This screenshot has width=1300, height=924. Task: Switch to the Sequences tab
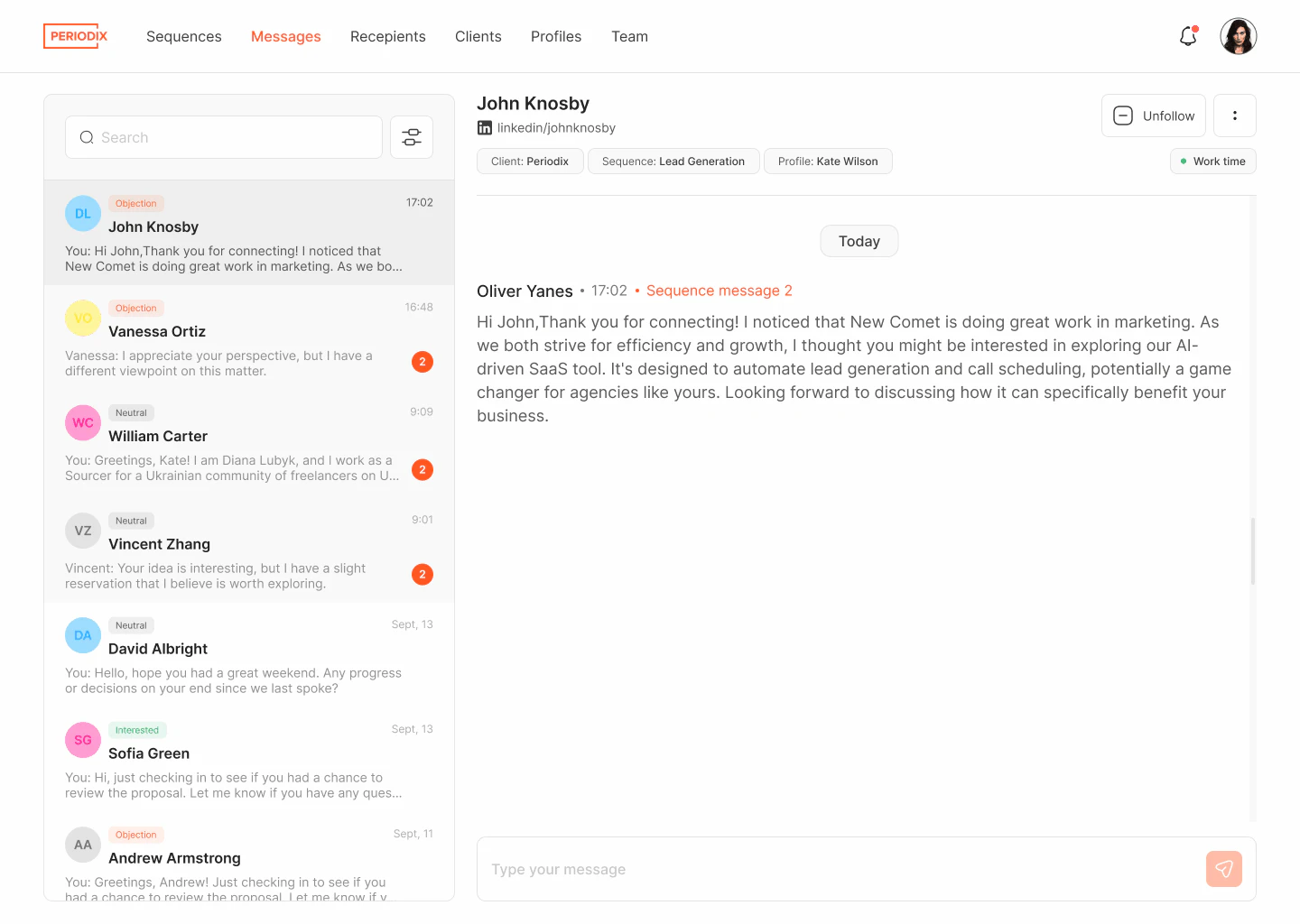183,36
